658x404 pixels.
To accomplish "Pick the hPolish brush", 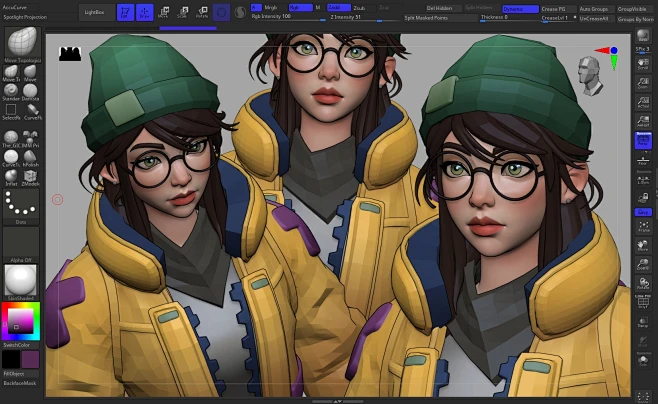I will [30, 159].
